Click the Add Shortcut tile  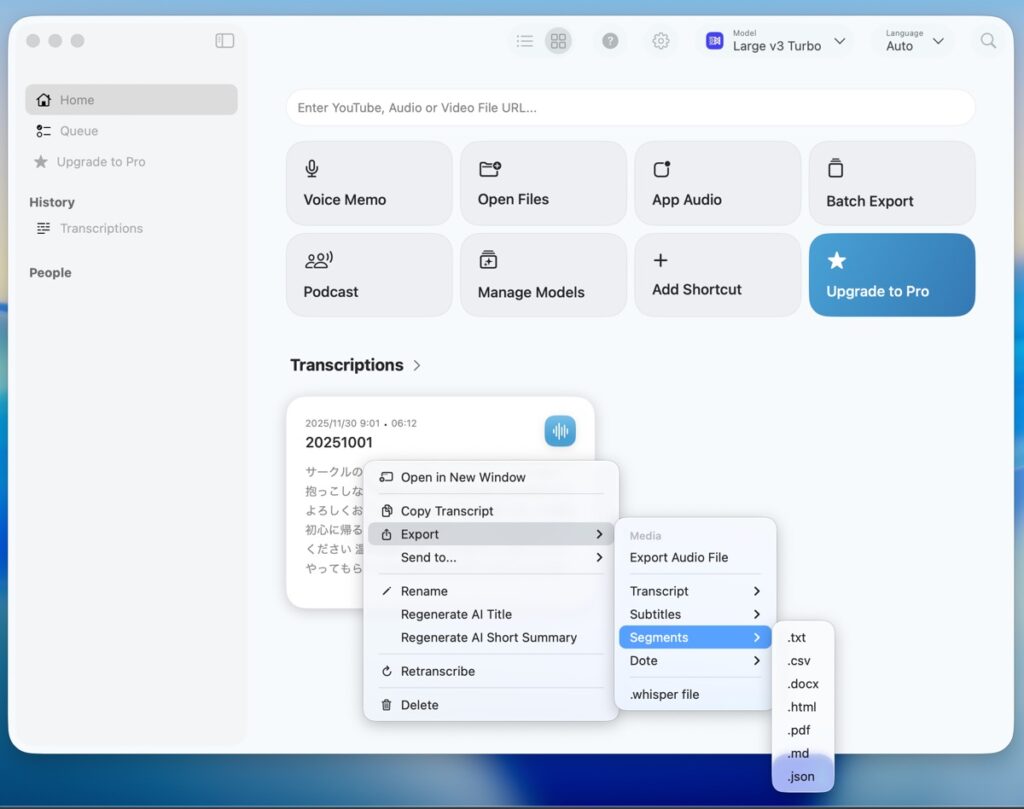[x=717, y=275]
